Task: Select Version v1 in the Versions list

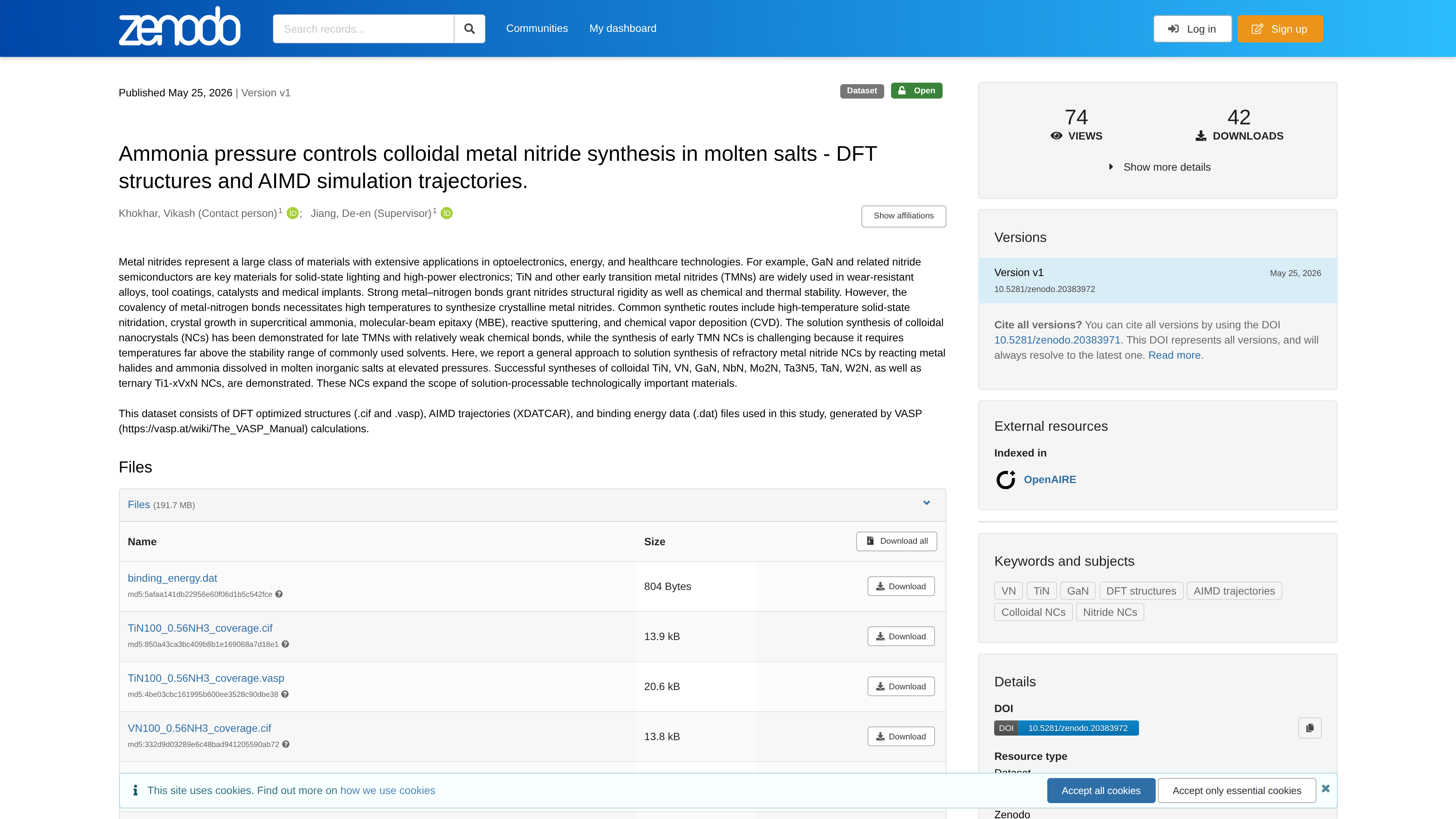Action: click(1158, 280)
